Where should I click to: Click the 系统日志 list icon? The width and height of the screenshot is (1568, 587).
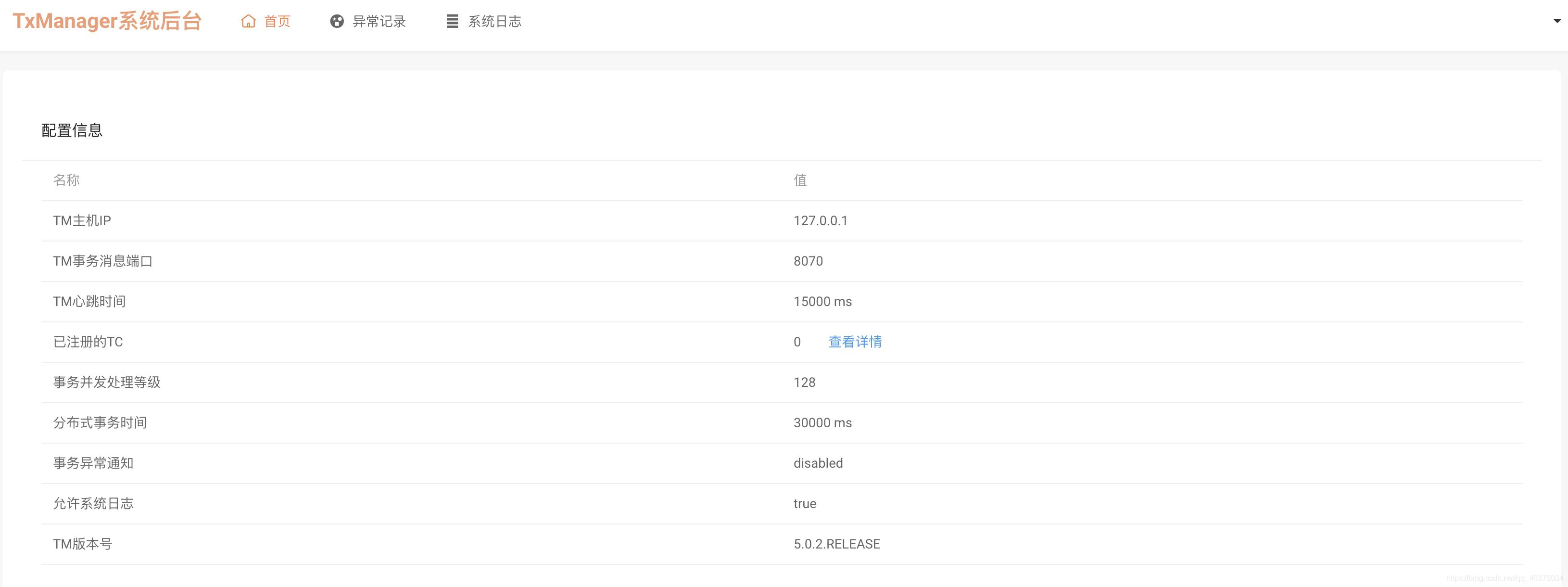point(452,21)
